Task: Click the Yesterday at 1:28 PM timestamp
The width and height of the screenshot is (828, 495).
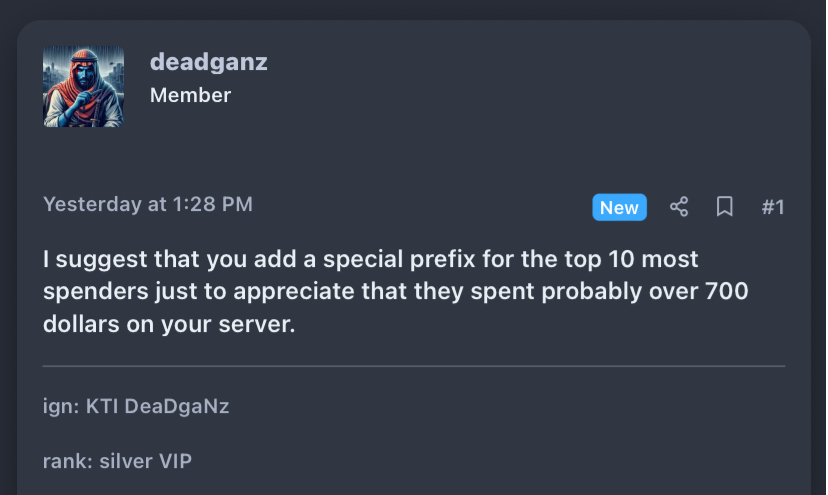Action: click(x=148, y=204)
